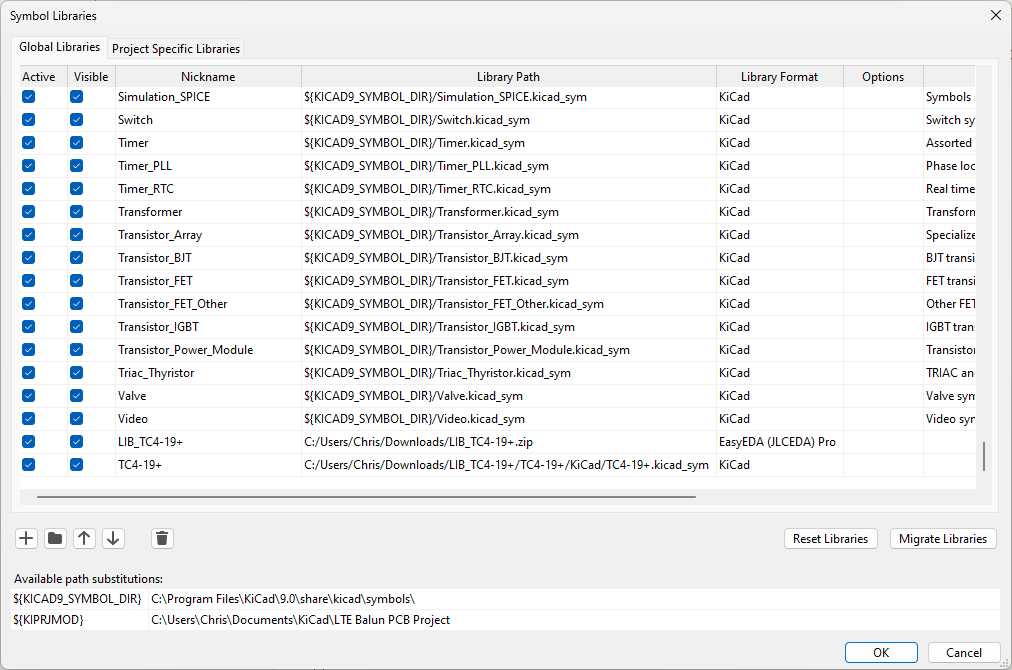The image size is (1012, 670).
Task: Open Library Format cell for Video row
Action: tap(780, 419)
